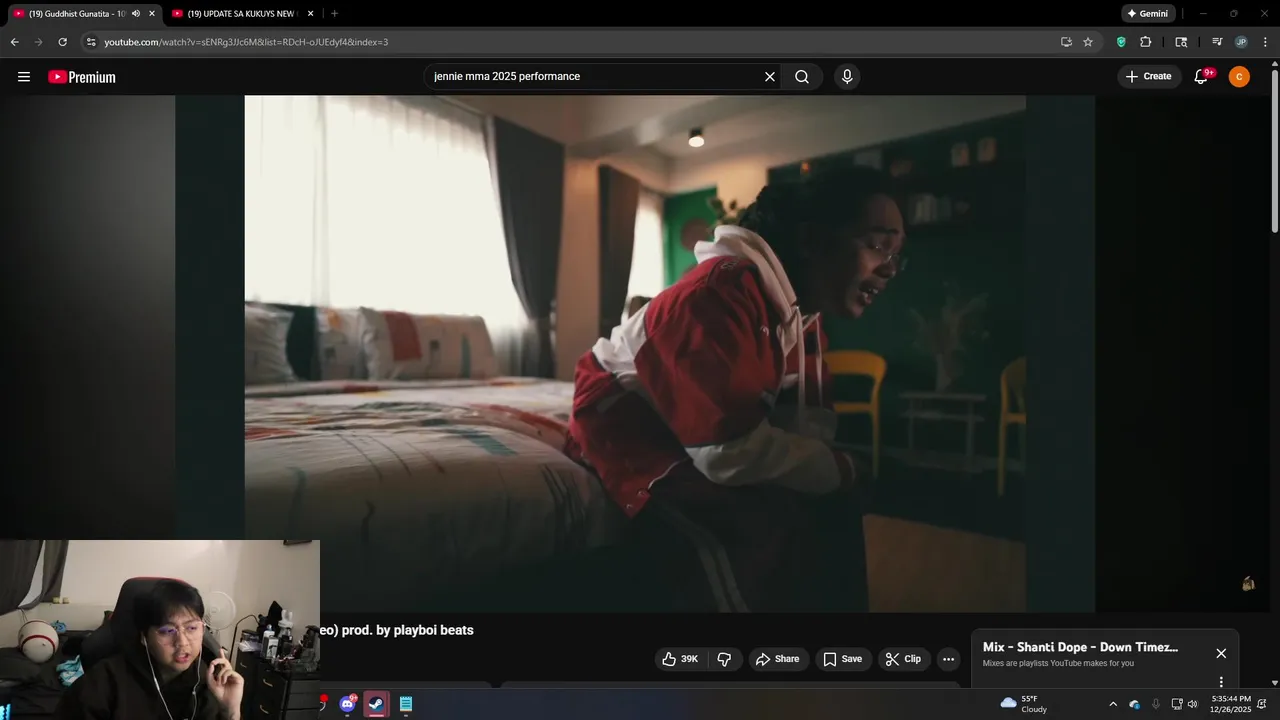Screen dimensions: 1280x720
Task: Click the Create button in YouTube header
Action: 1149,77
